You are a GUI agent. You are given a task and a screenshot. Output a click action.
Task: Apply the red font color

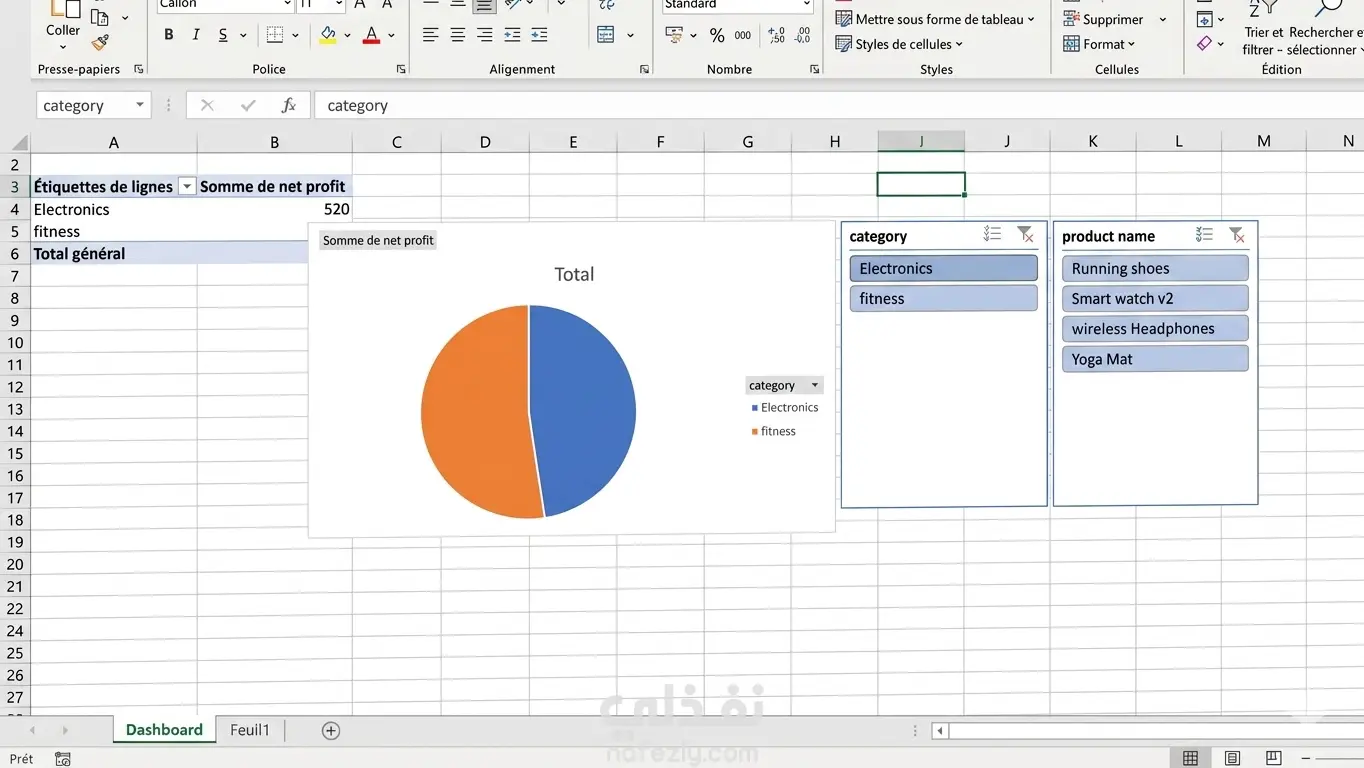click(x=372, y=35)
